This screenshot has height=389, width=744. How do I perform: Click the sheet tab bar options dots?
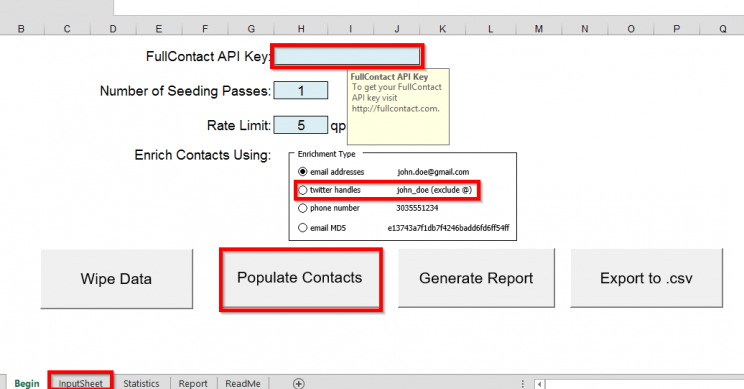coord(522,383)
